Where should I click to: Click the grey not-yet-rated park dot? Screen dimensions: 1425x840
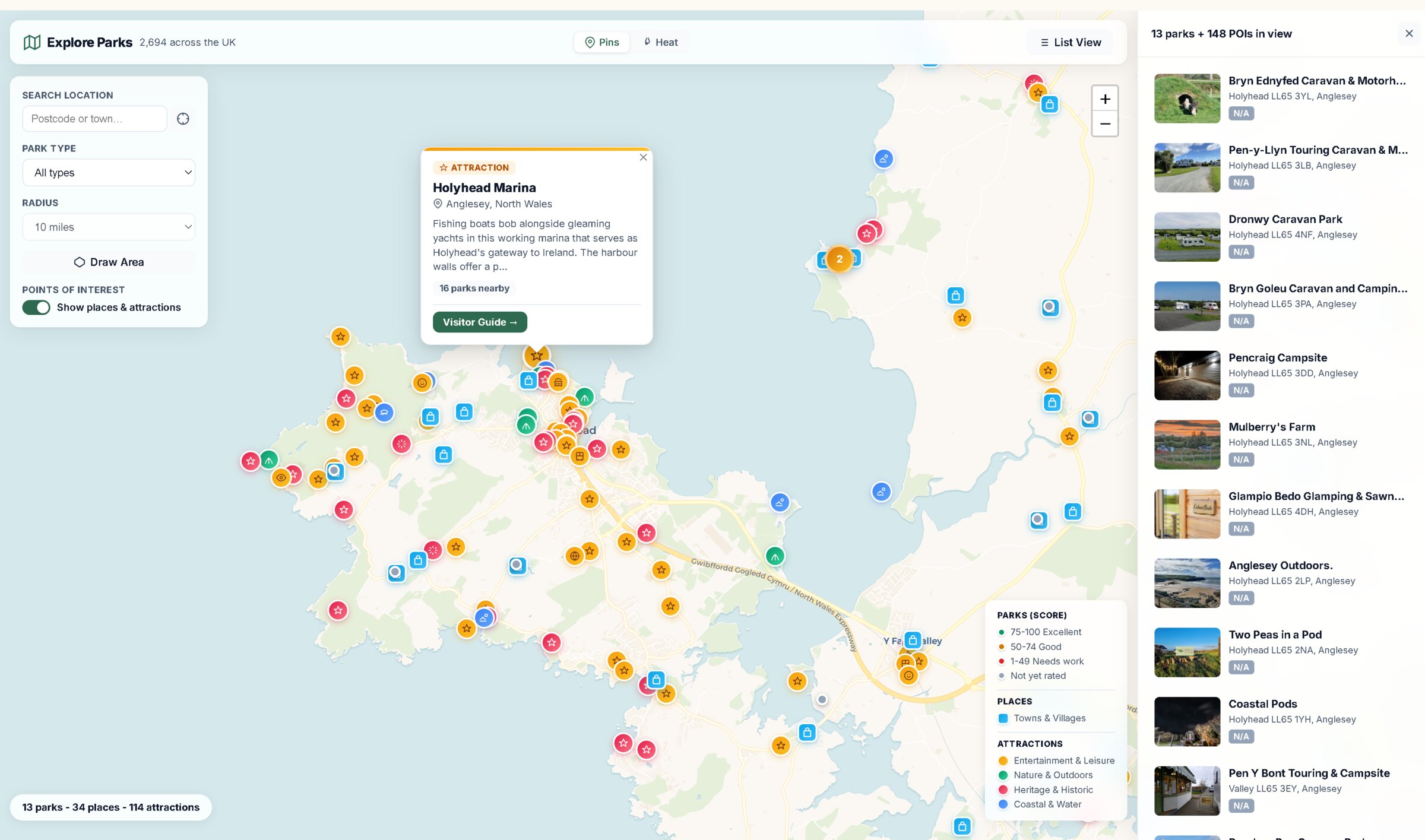pos(822,699)
